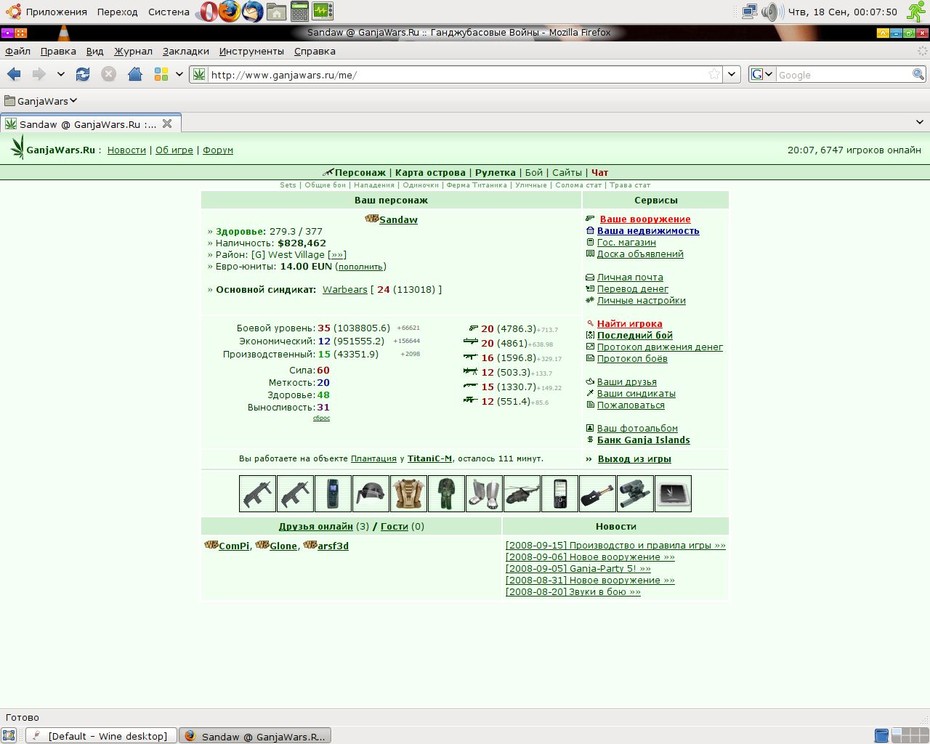Open the Справка menu
930x744 pixels.
coord(314,51)
